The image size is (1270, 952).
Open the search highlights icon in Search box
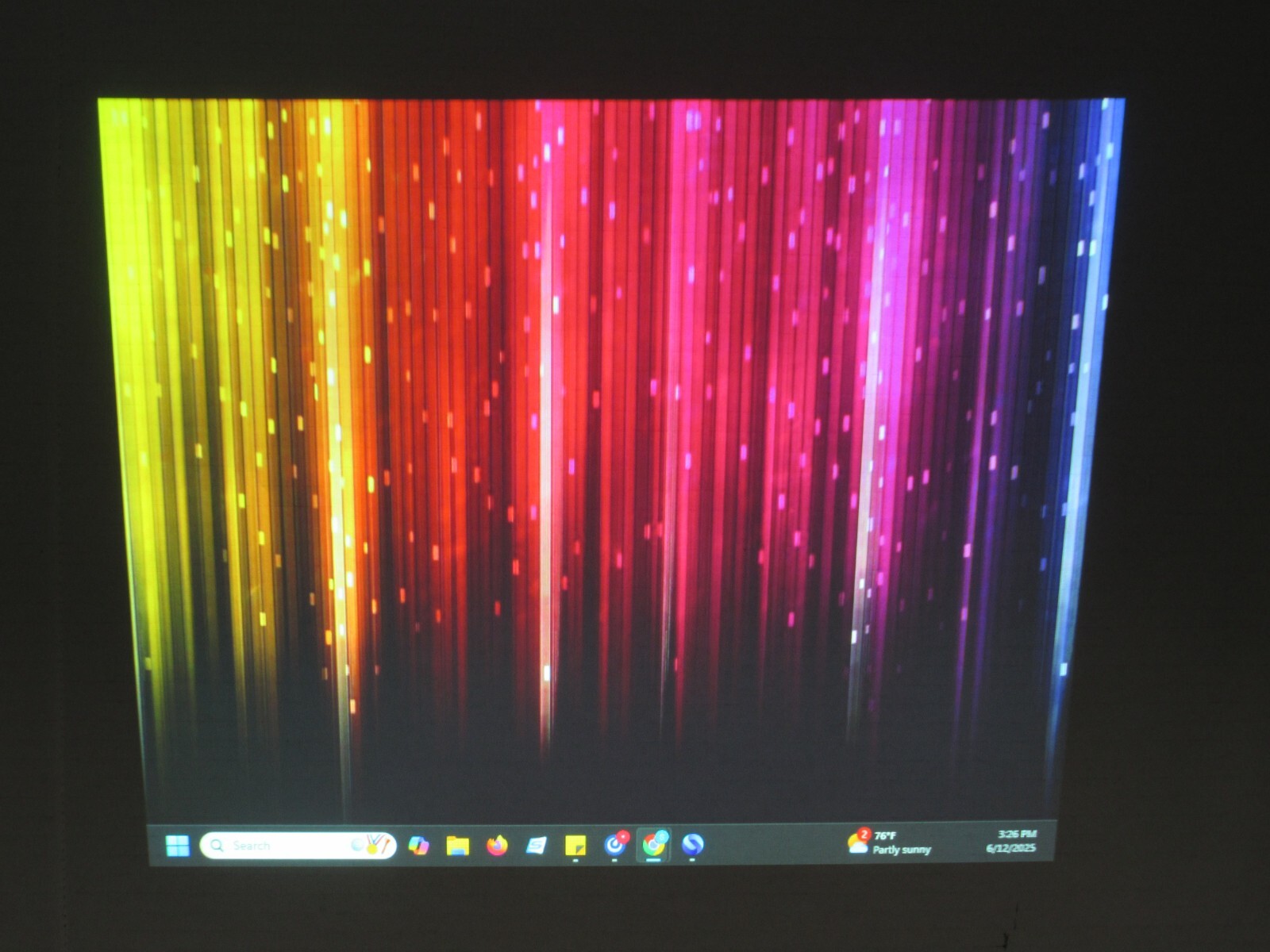coord(371,845)
